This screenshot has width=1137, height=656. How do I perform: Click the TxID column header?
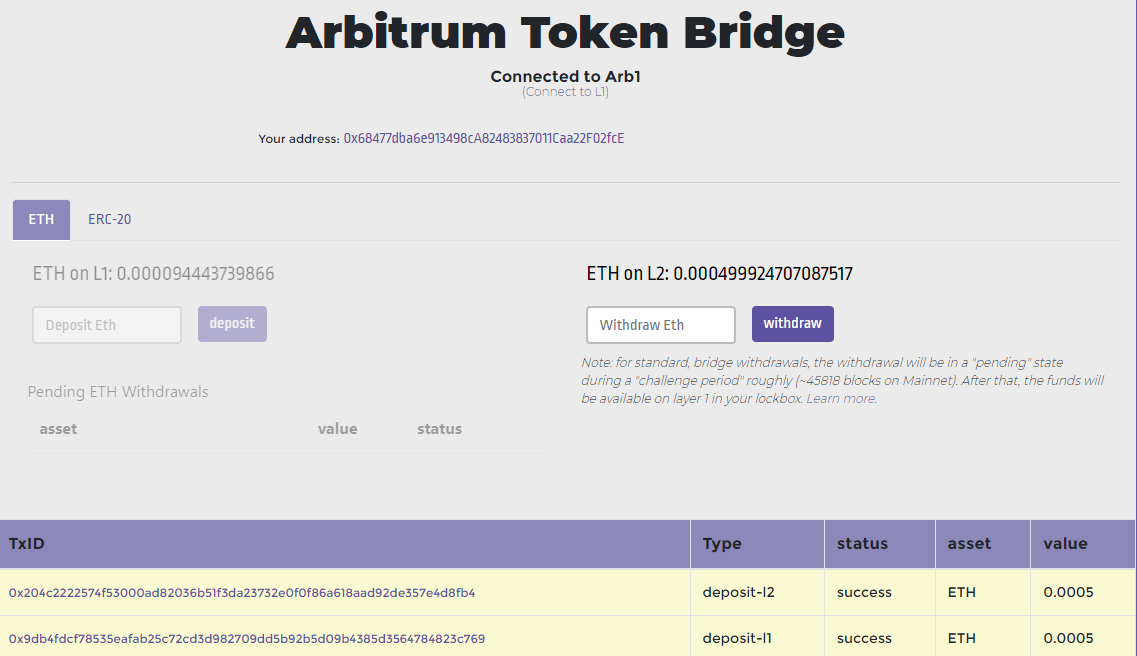[28, 543]
